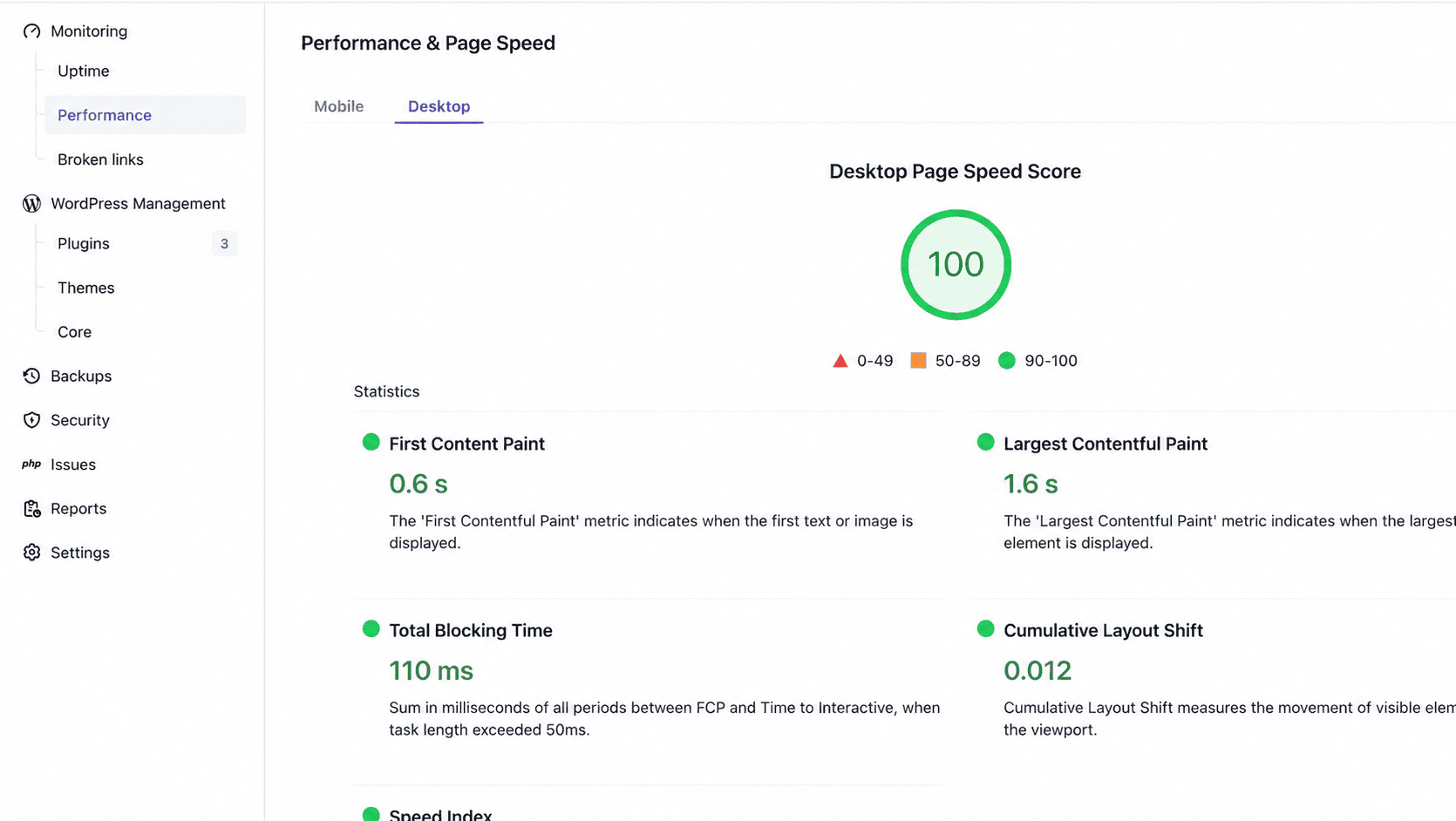Image resolution: width=1456 pixels, height=821 pixels.
Task: Click the 100 score circle
Action: (956, 264)
